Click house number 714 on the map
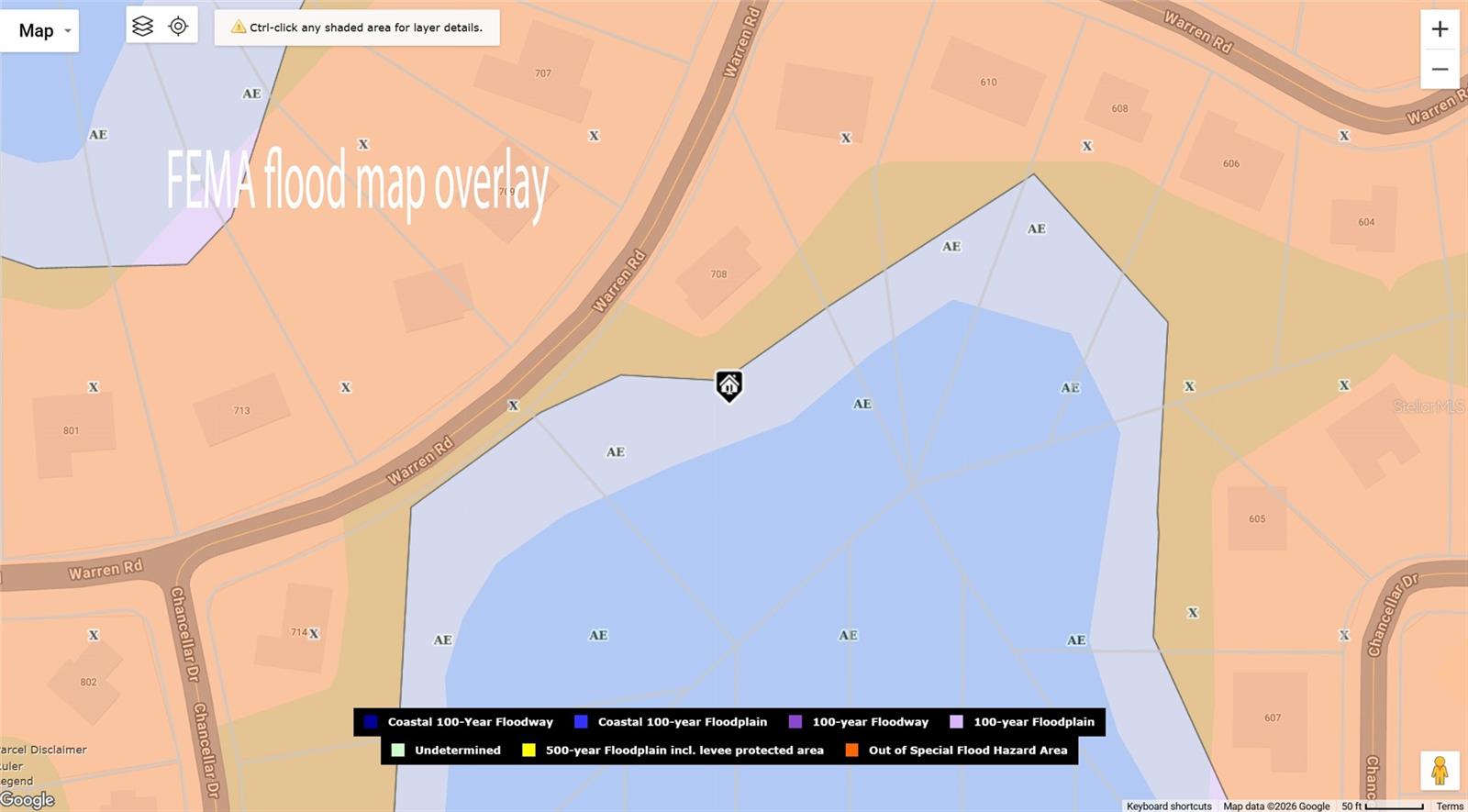This screenshot has width=1468, height=812. [298, 632]
